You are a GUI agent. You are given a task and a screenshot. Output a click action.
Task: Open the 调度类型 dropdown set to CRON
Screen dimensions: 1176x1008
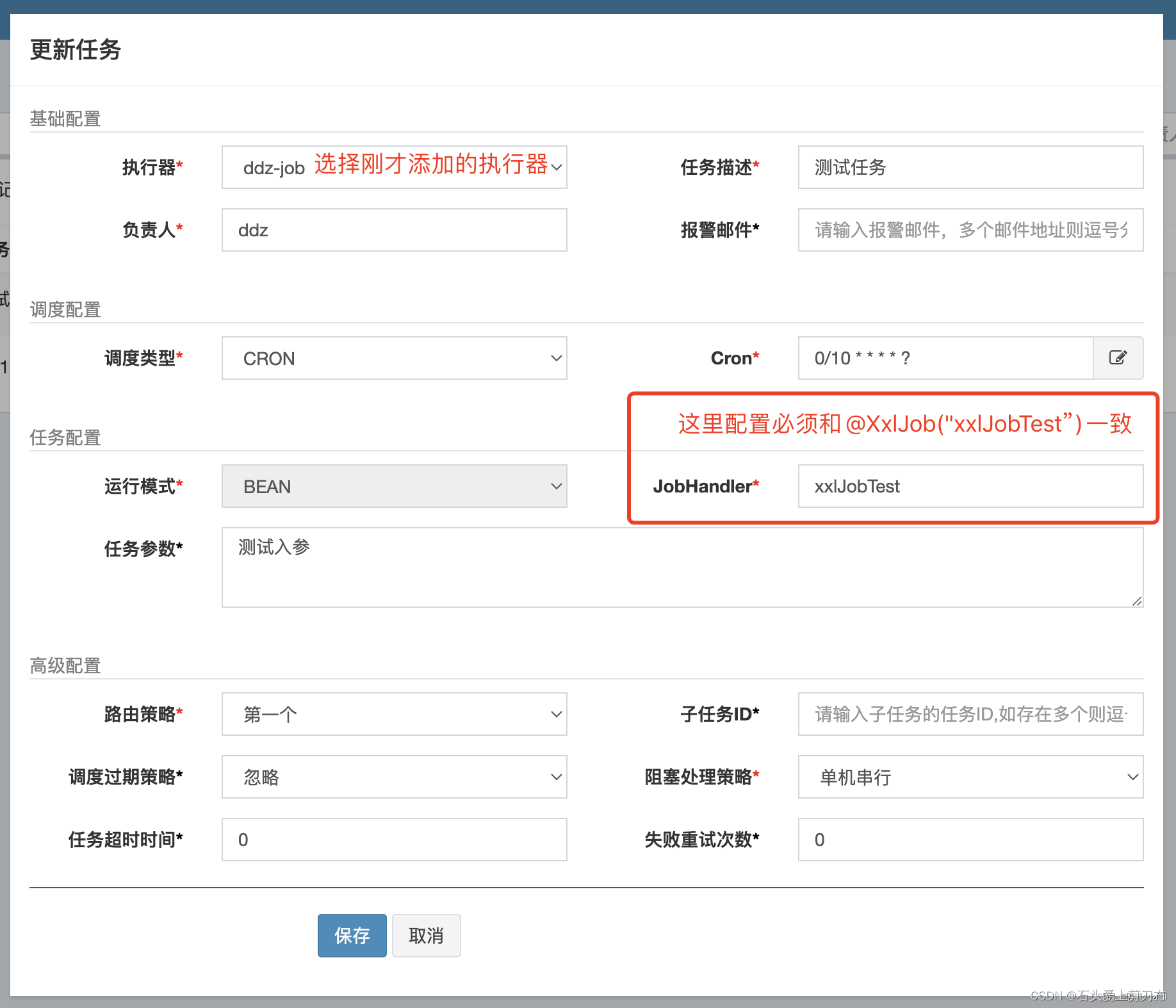(393, 358)
